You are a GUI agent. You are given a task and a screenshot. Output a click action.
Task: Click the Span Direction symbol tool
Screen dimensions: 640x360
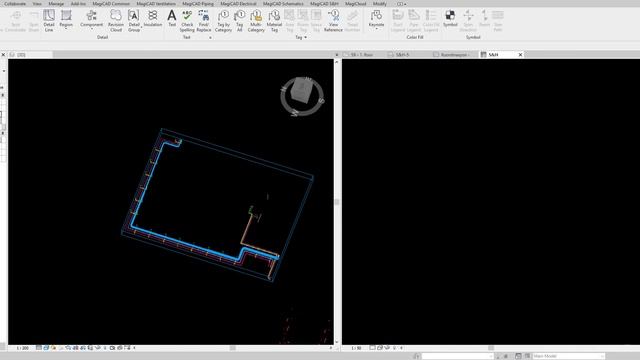[x=468, y=21]
